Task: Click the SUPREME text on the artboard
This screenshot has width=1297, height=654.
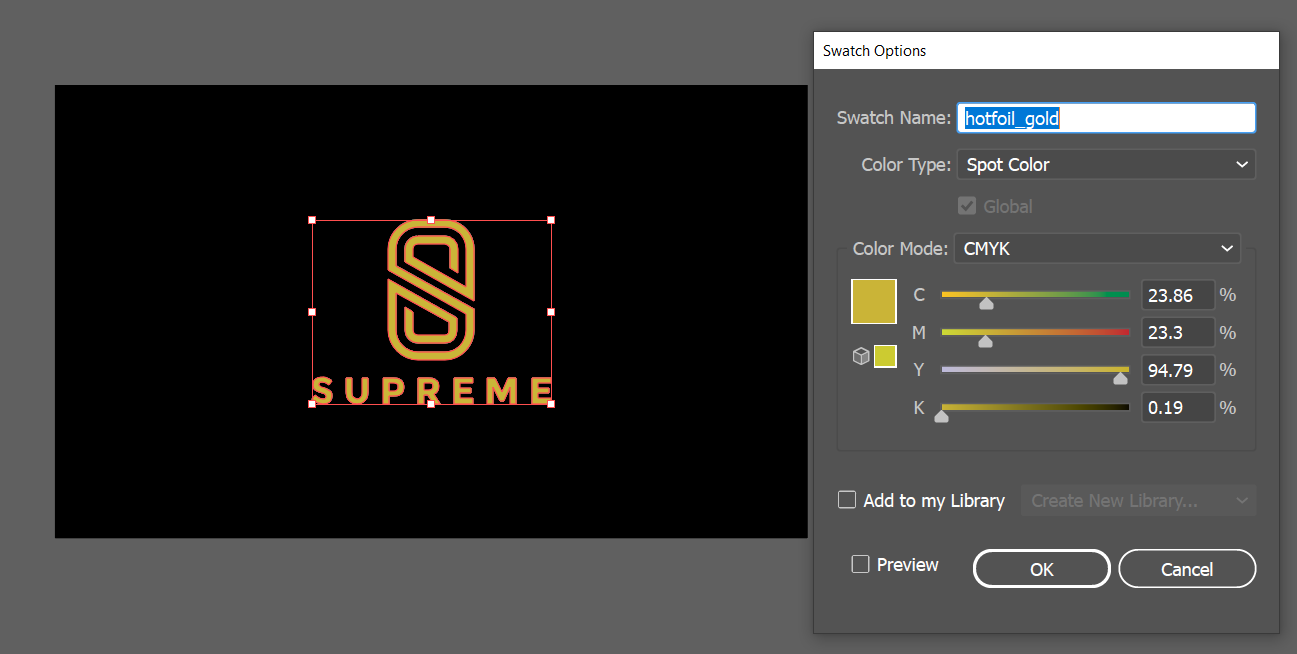Action: coord(431,390)
